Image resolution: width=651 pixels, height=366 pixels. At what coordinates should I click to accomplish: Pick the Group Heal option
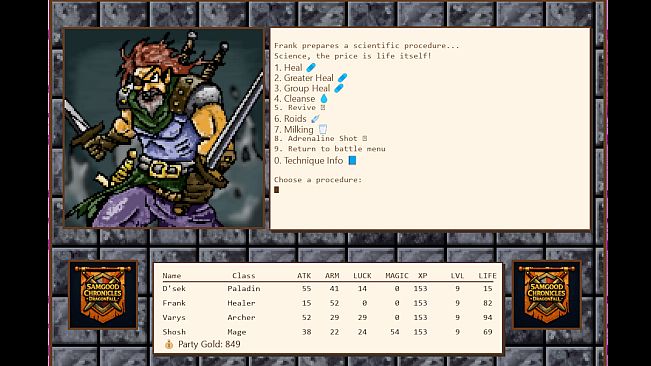[x=309, y=88]
